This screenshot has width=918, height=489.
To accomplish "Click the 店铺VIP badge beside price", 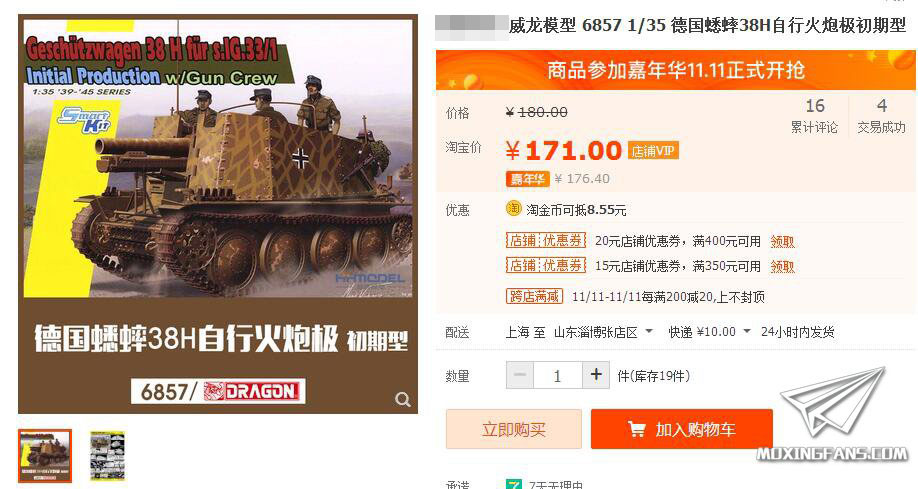I will point(653,151).
